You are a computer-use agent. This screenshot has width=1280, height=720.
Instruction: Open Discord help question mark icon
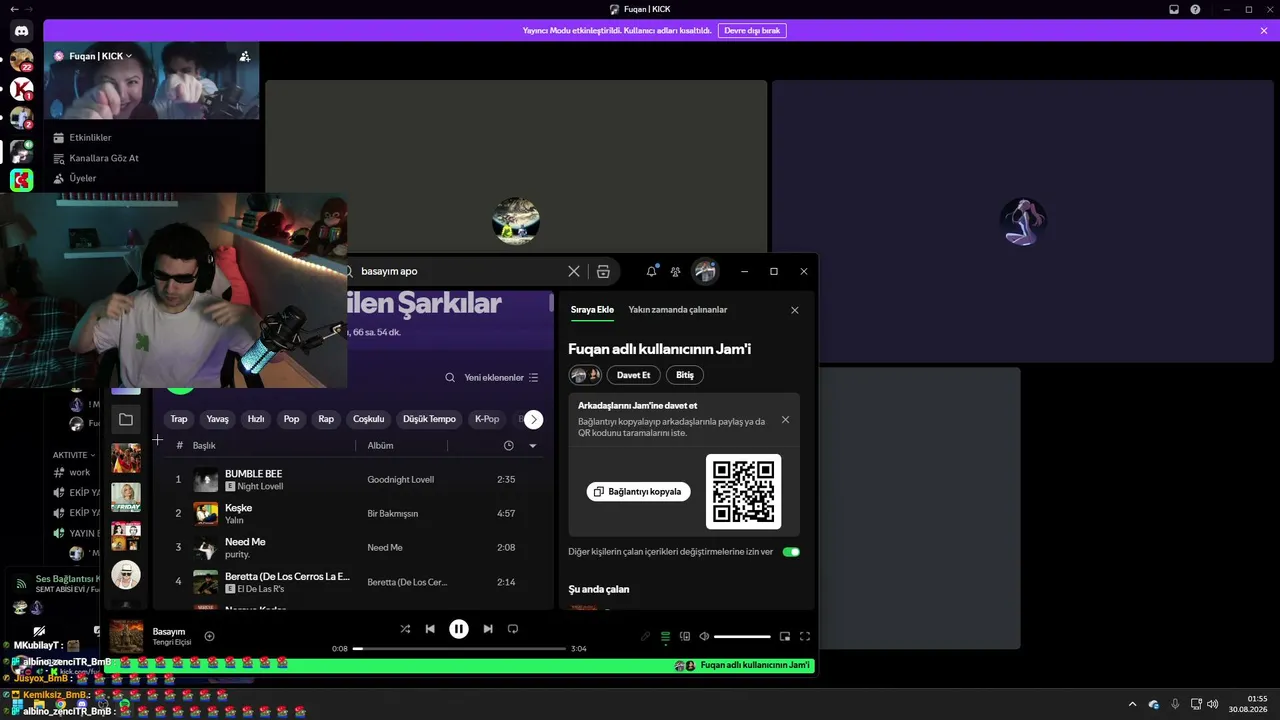click(x=1195, y=9)
